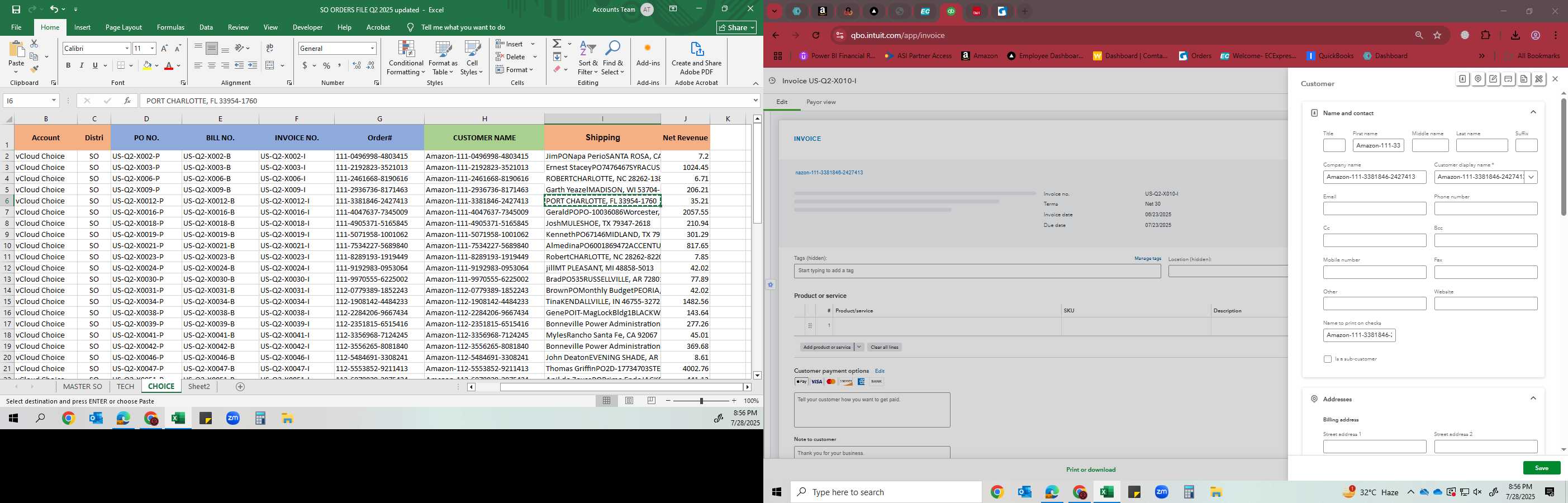1568x503 pixels.
Task: Click the Cut scissors icon in Excel
Action: pos(34,44)
